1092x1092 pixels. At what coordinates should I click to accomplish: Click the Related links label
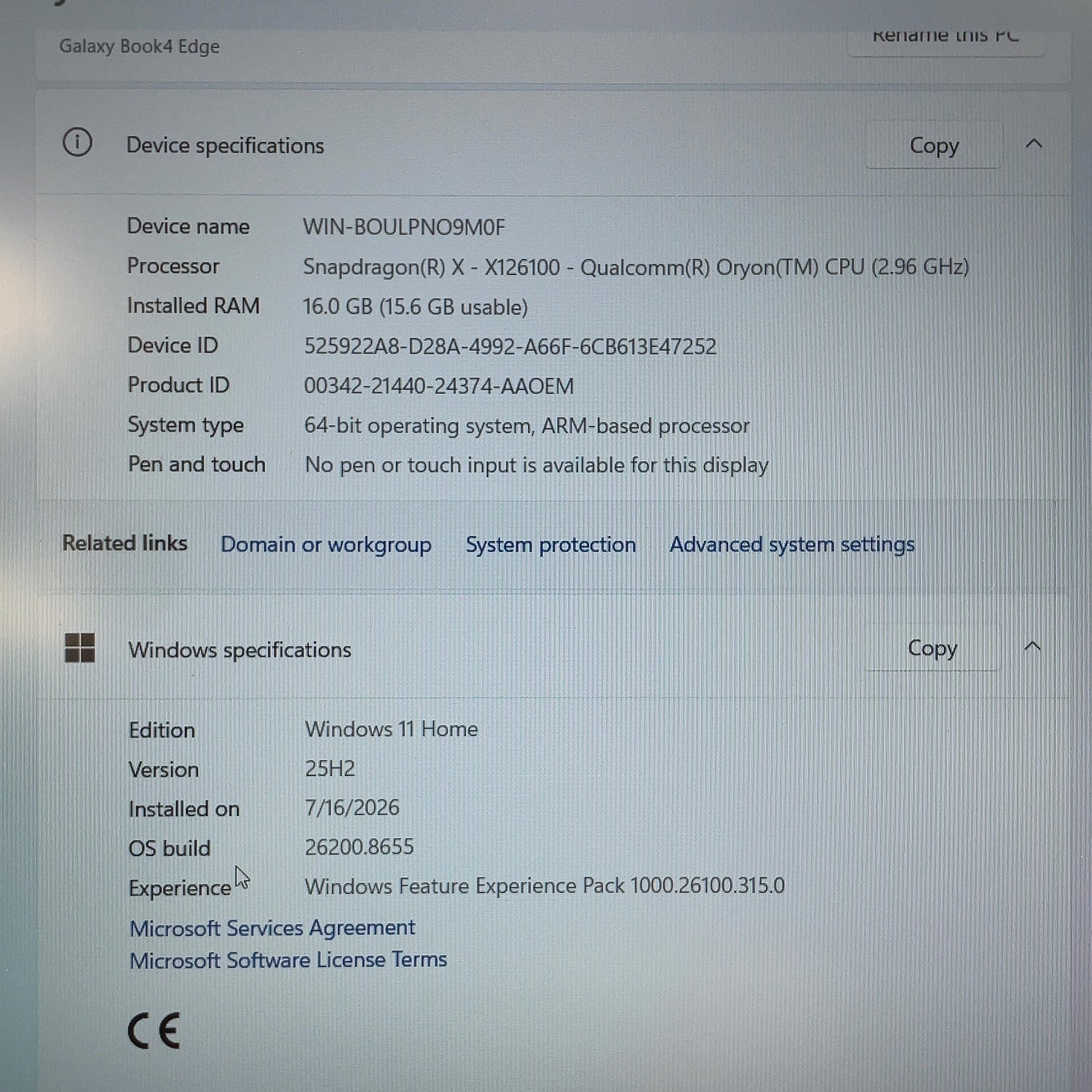tap(124, 543)
